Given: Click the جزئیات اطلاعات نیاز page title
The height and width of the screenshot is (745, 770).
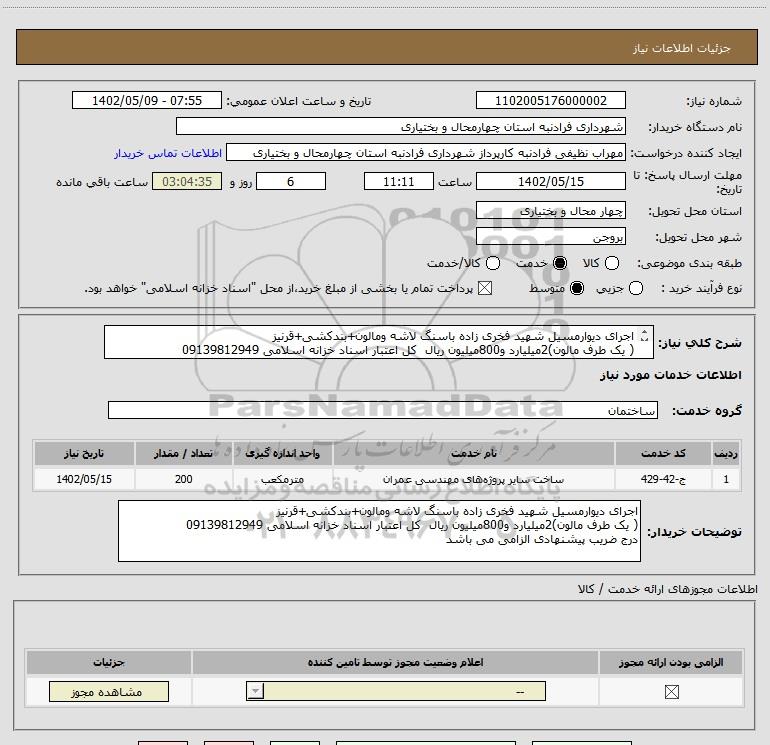Looking at the screenshot, I should (x=682, y=48).
